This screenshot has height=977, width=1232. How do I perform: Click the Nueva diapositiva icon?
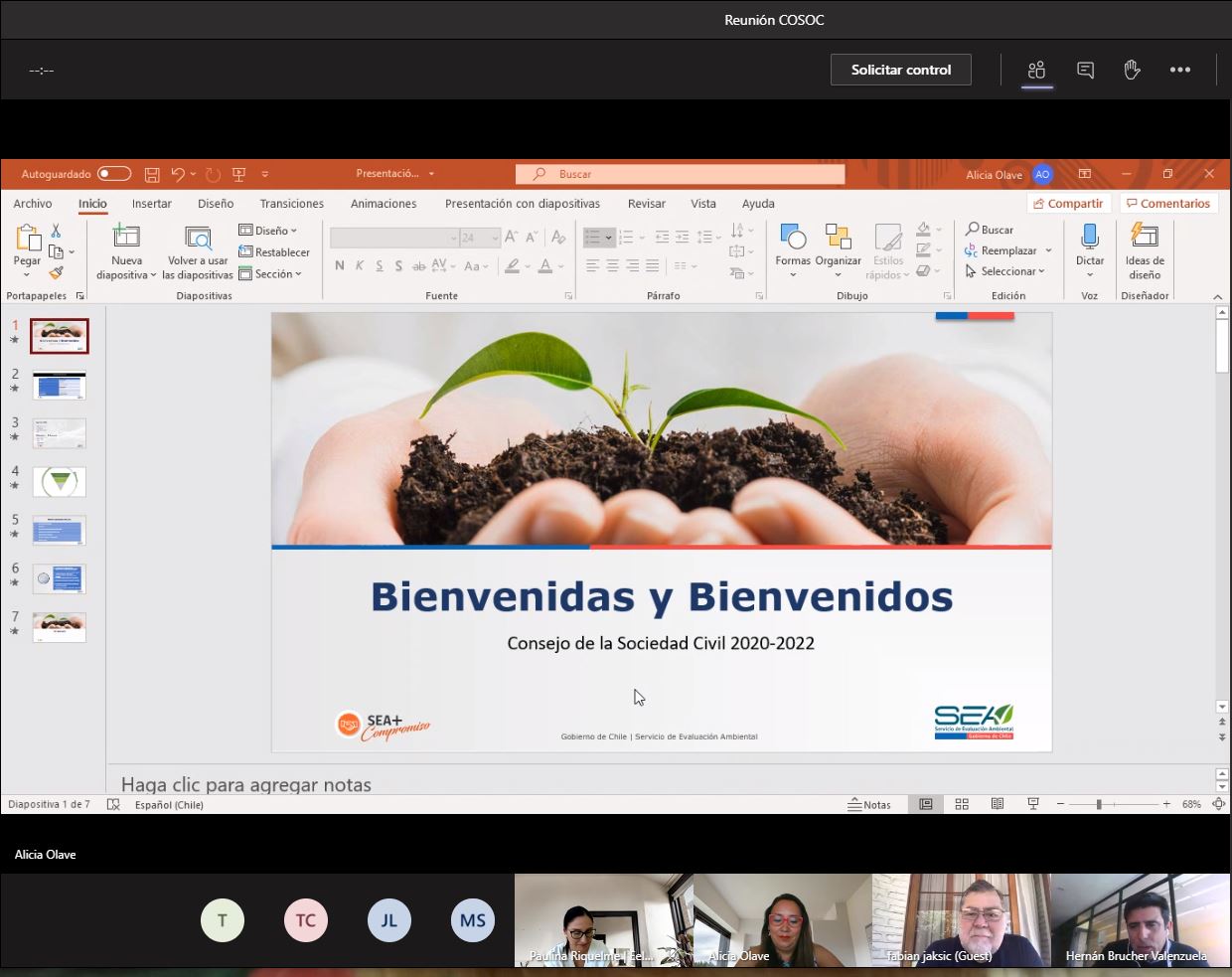(x=126, y=237)
